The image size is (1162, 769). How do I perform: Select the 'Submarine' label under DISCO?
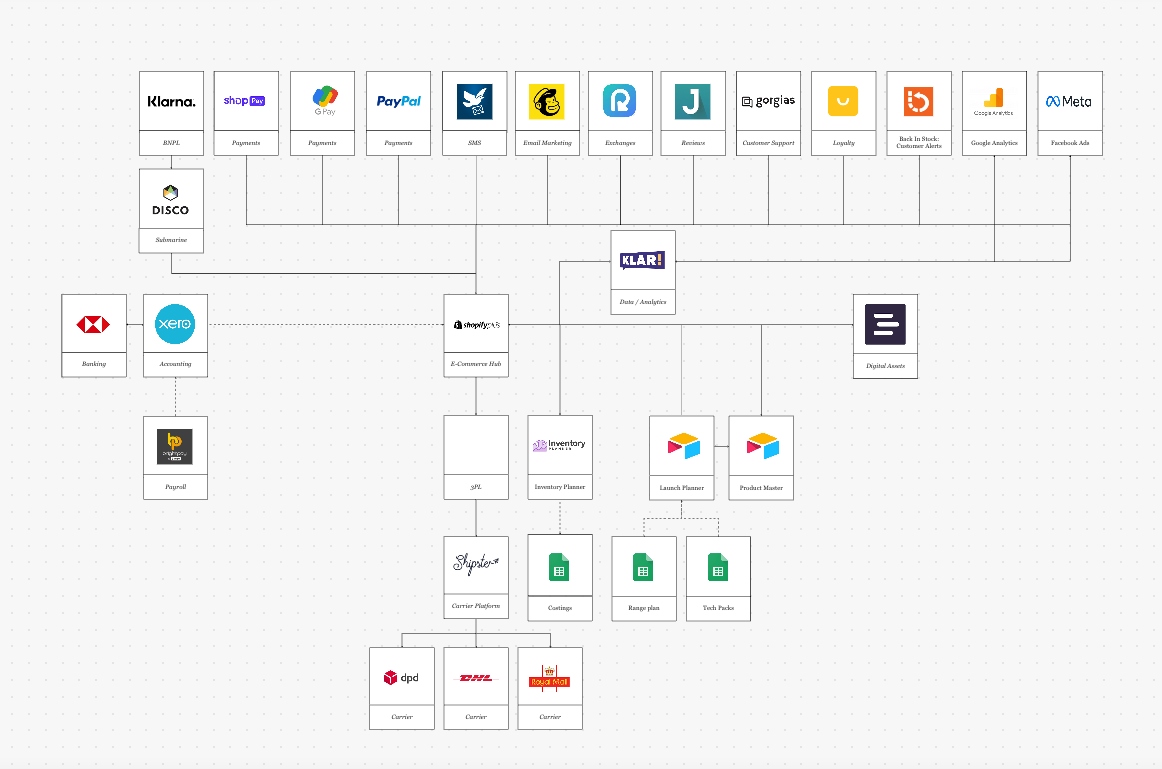point(171,240)
